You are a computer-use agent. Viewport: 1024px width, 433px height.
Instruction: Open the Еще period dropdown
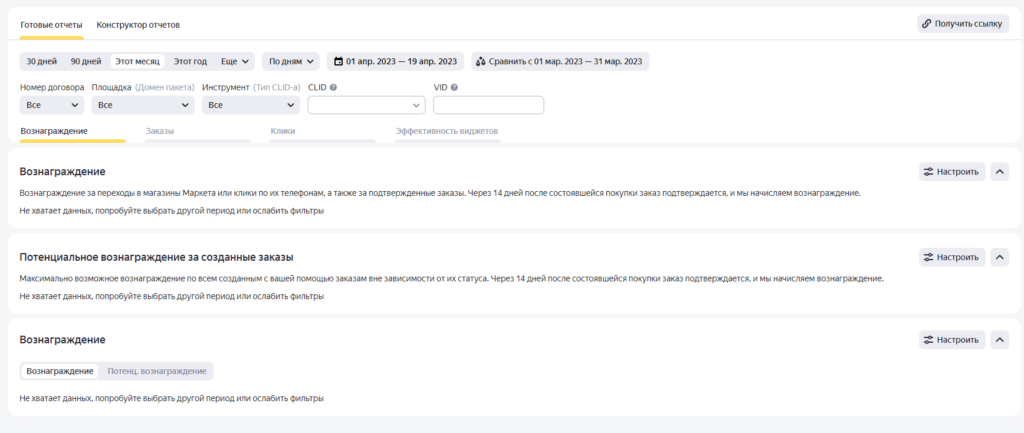coord(235,61)
